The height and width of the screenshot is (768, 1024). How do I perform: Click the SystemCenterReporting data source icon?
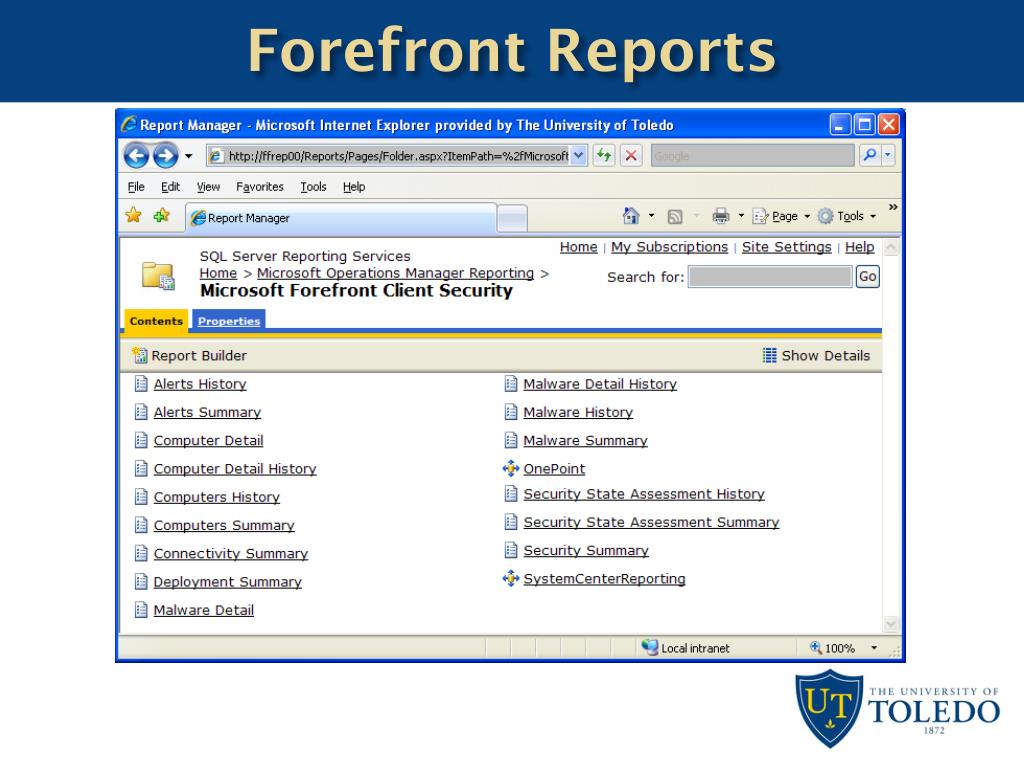tap(511, 578)
